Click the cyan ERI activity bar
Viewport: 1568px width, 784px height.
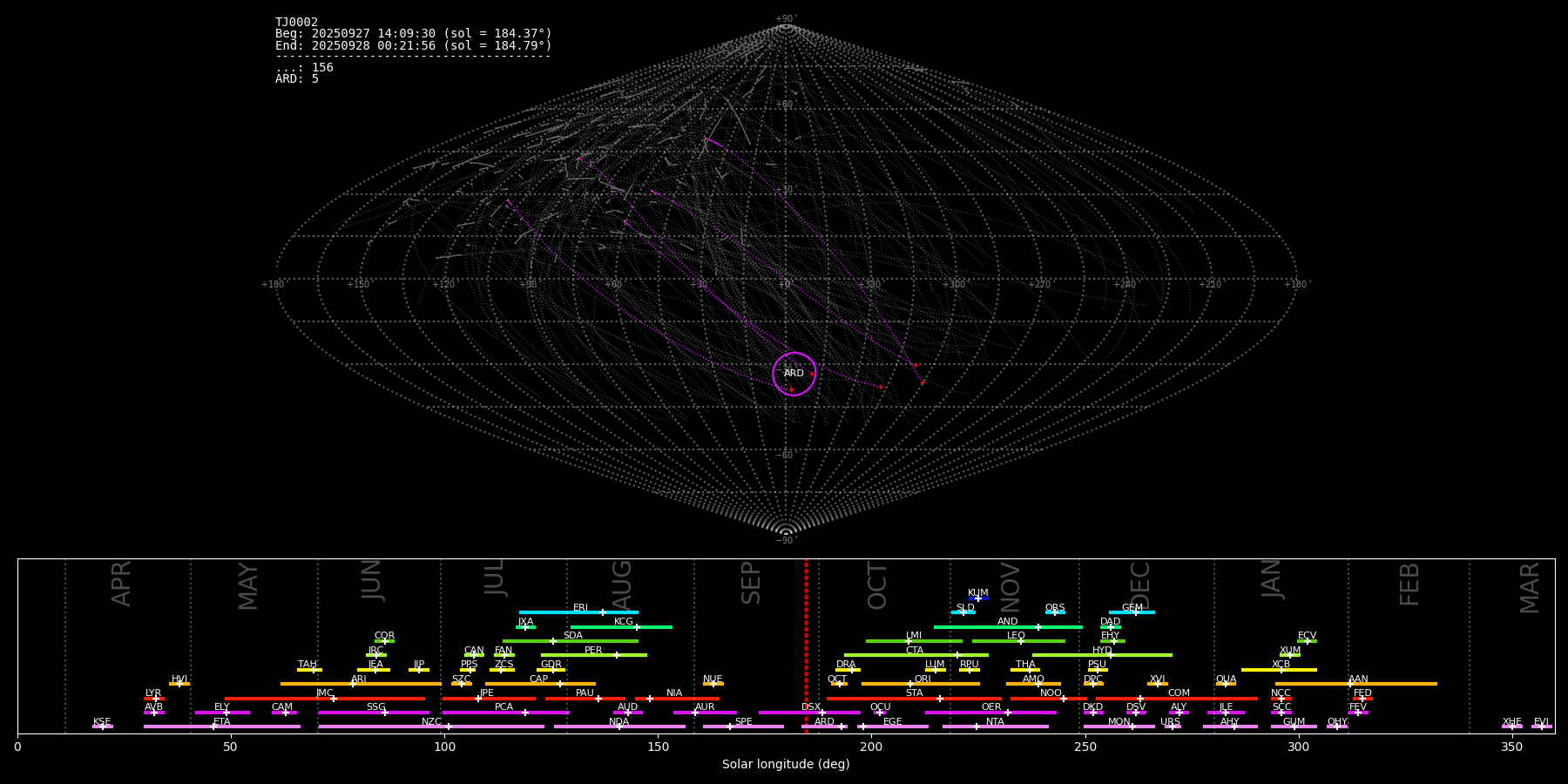click(578, 612)
